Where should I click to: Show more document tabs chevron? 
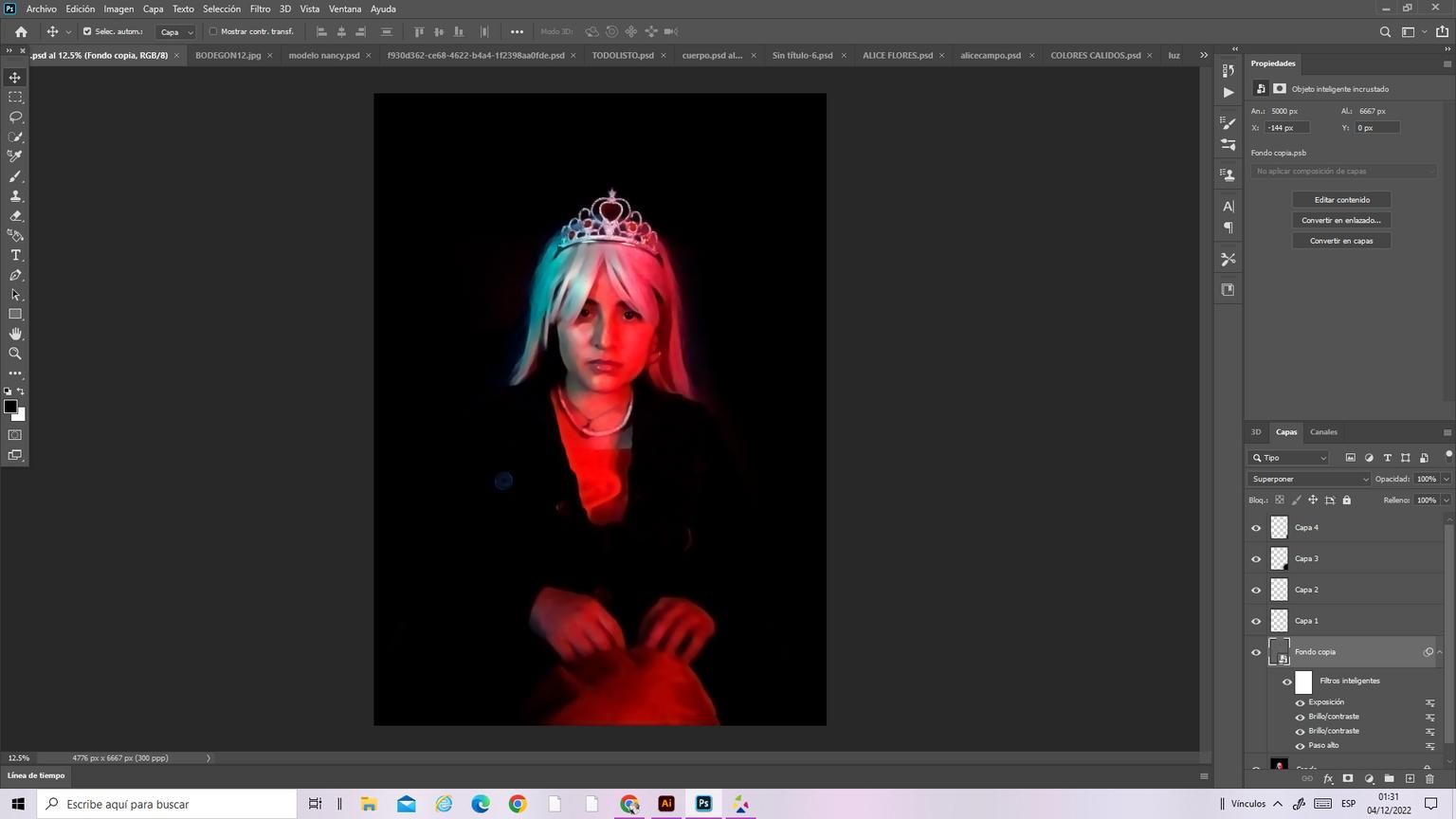1204,55
